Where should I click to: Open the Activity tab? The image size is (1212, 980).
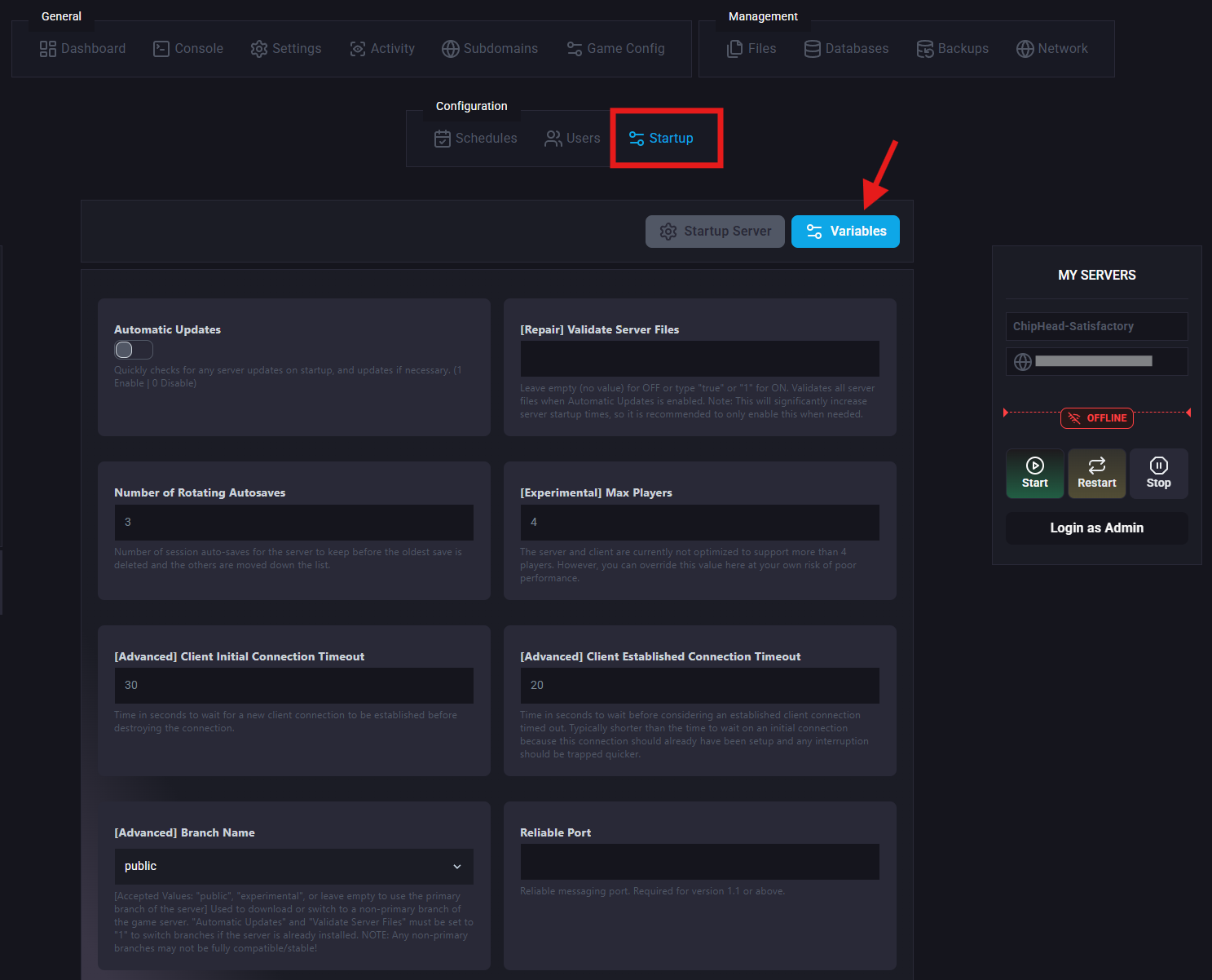(382, 49)
